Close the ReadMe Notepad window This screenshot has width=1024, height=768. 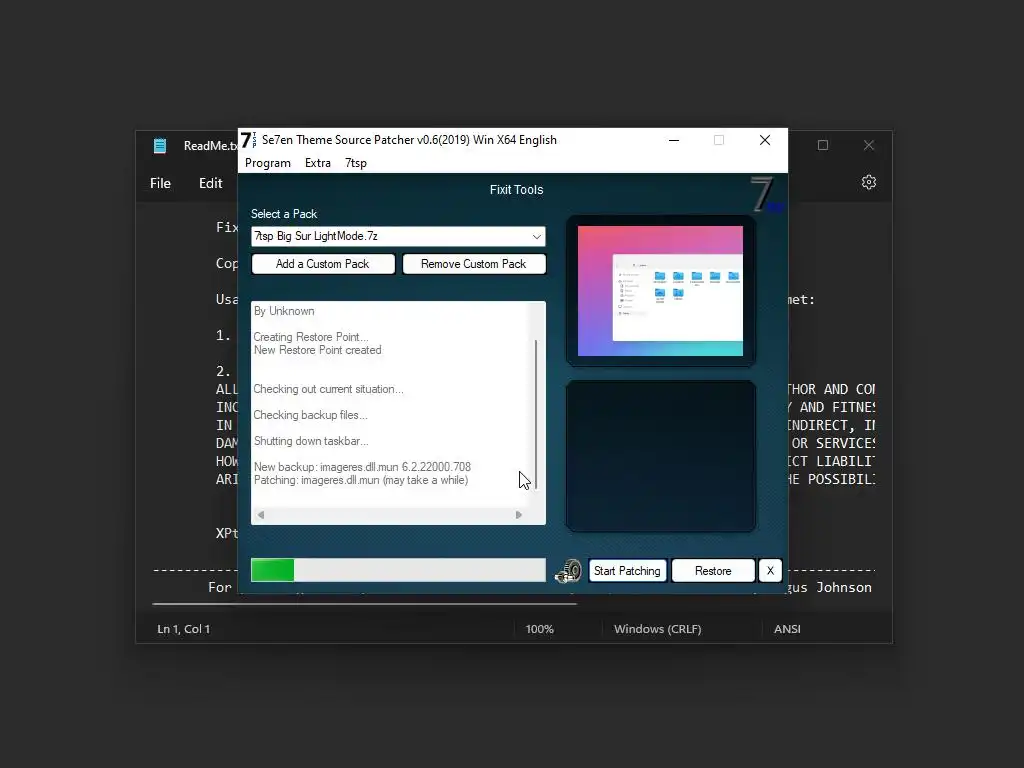(869, 145)
